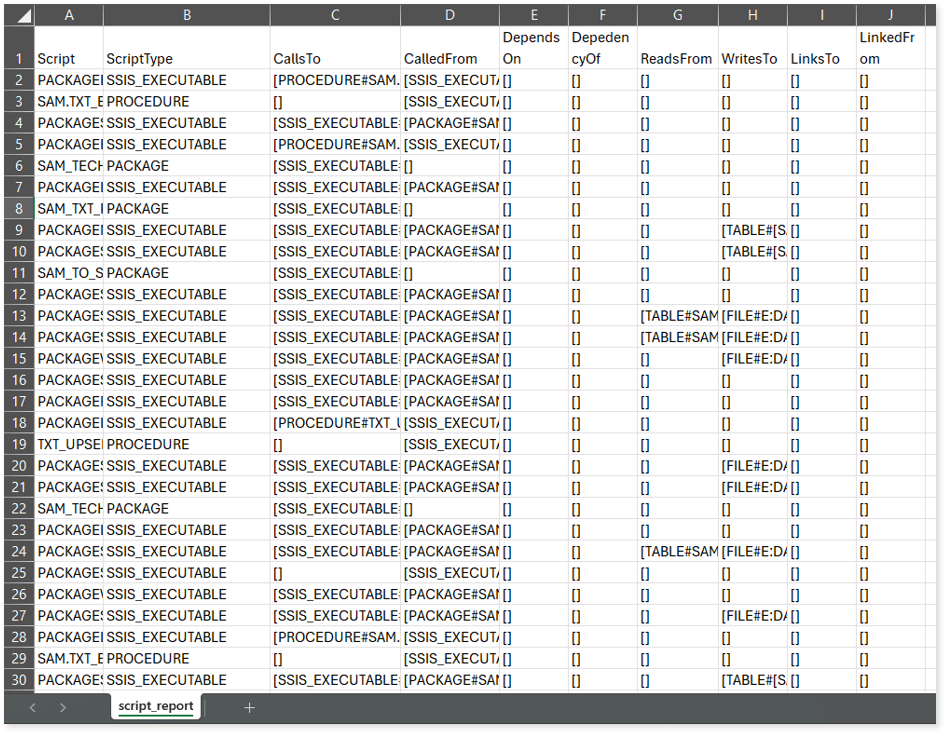The image size is (946, 734).
Task: Click the ReadsFrom header cell
Action: click(677, 59)
